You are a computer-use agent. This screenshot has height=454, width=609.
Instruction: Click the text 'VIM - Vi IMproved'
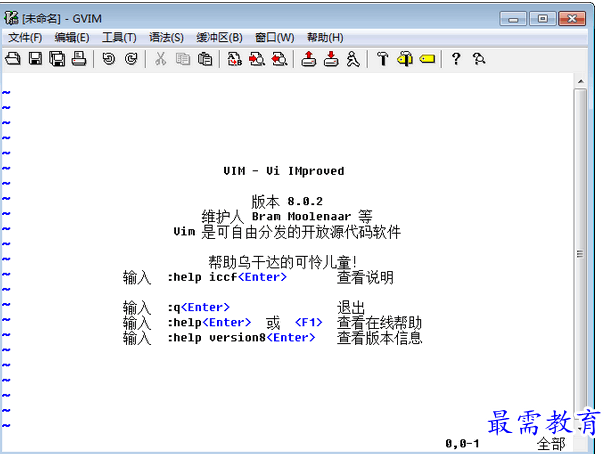[x=284, y=171]
